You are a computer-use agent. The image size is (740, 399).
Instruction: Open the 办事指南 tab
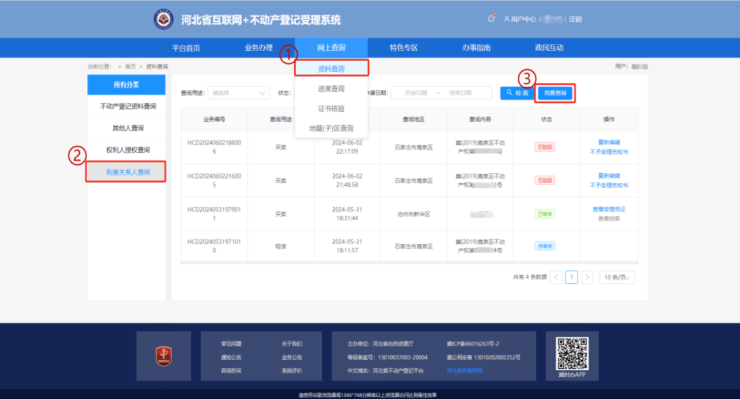[x=476, y=48]
